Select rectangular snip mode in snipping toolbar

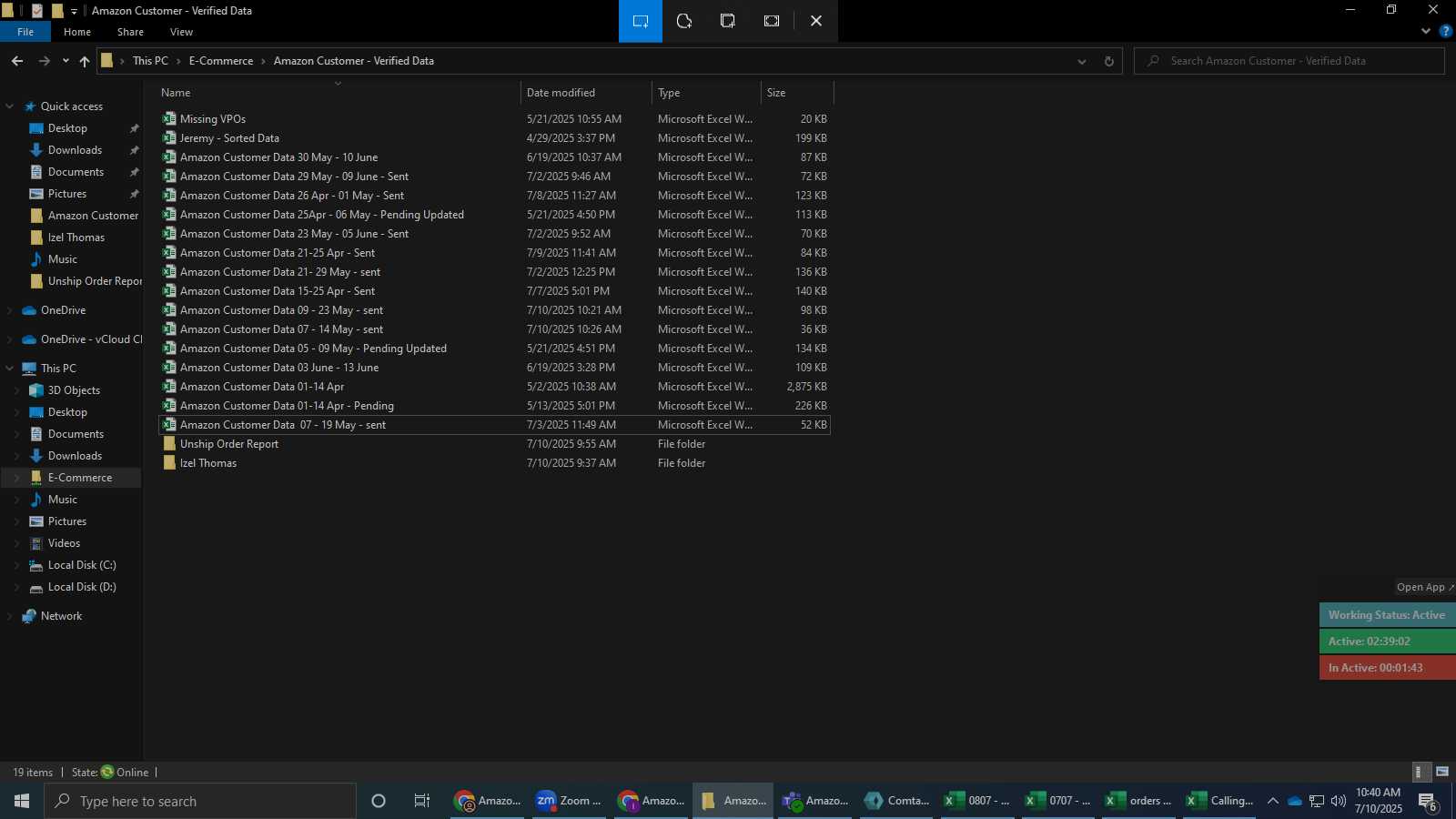[641, 21]
